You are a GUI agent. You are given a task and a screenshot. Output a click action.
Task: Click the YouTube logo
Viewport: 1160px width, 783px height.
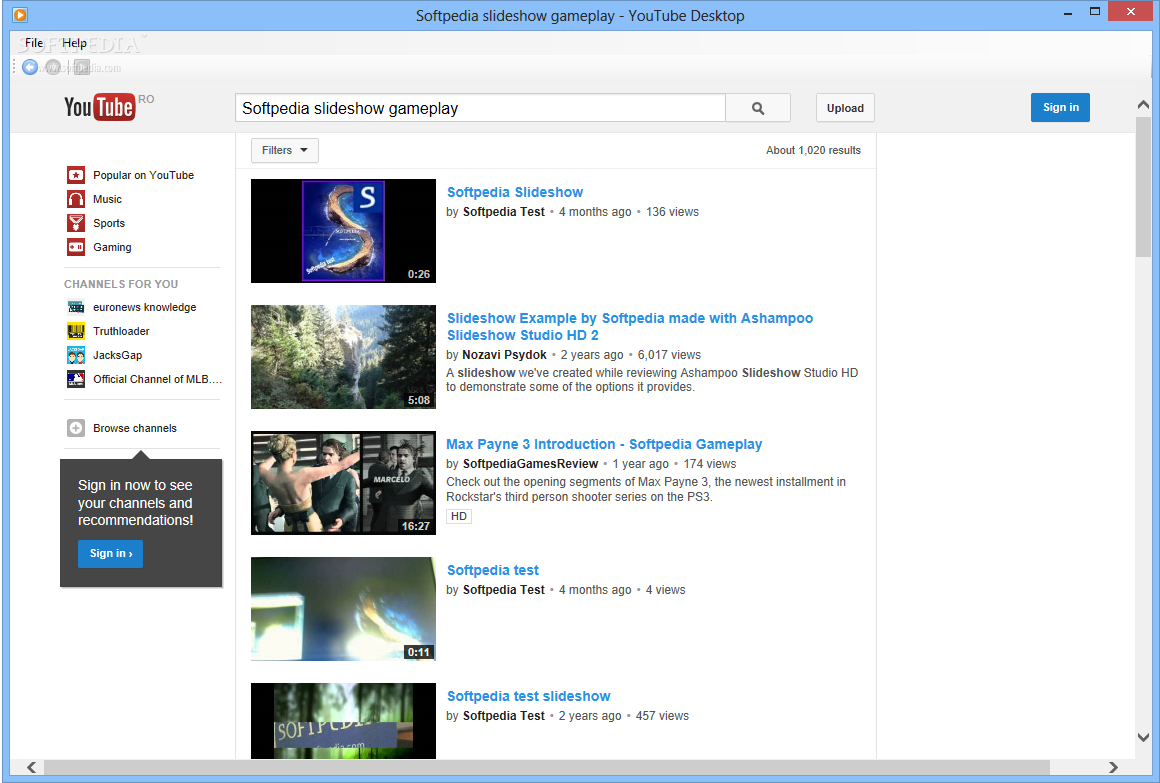coord(99,107)
